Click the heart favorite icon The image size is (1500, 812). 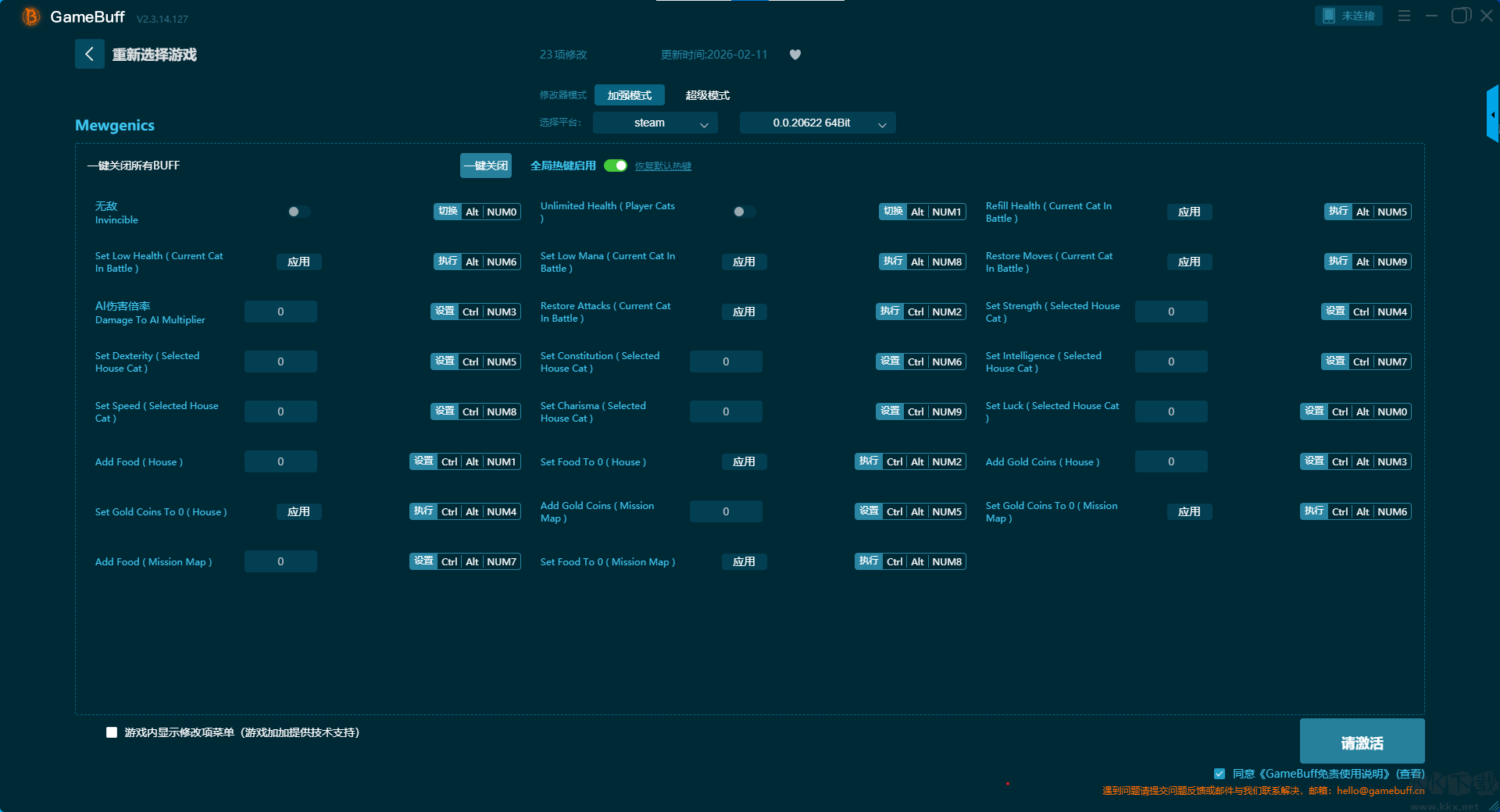(795, 55)
